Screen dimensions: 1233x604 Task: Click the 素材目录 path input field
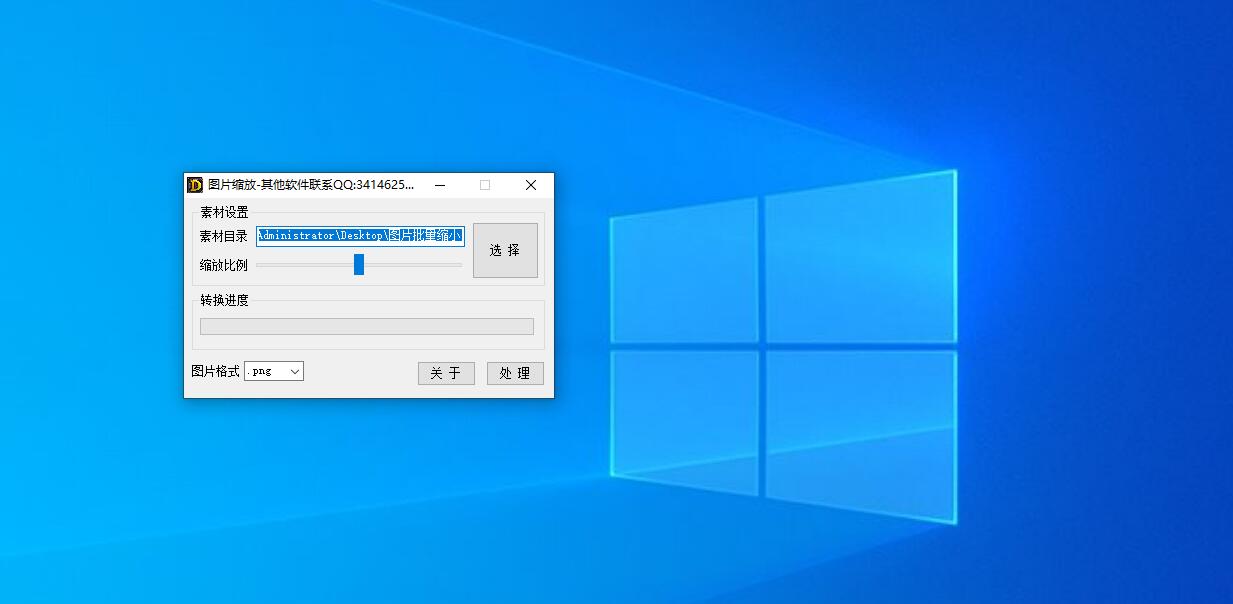pyautogui.click(x=360, y=236)
